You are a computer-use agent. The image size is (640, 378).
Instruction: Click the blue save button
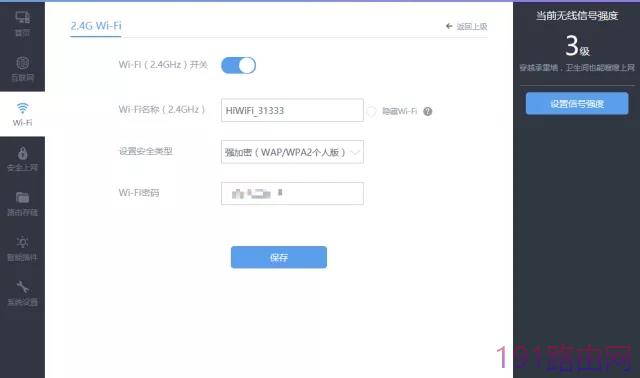pos(279,257)
